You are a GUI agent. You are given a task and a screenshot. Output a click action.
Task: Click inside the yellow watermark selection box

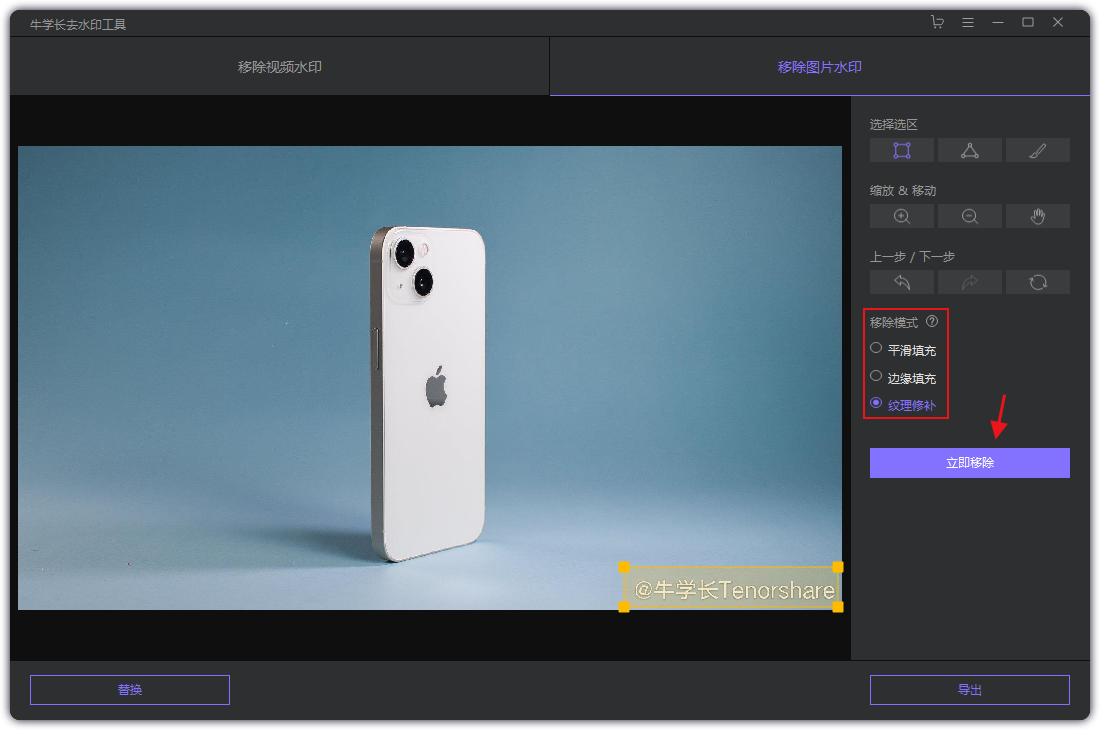tap(731, 588)
